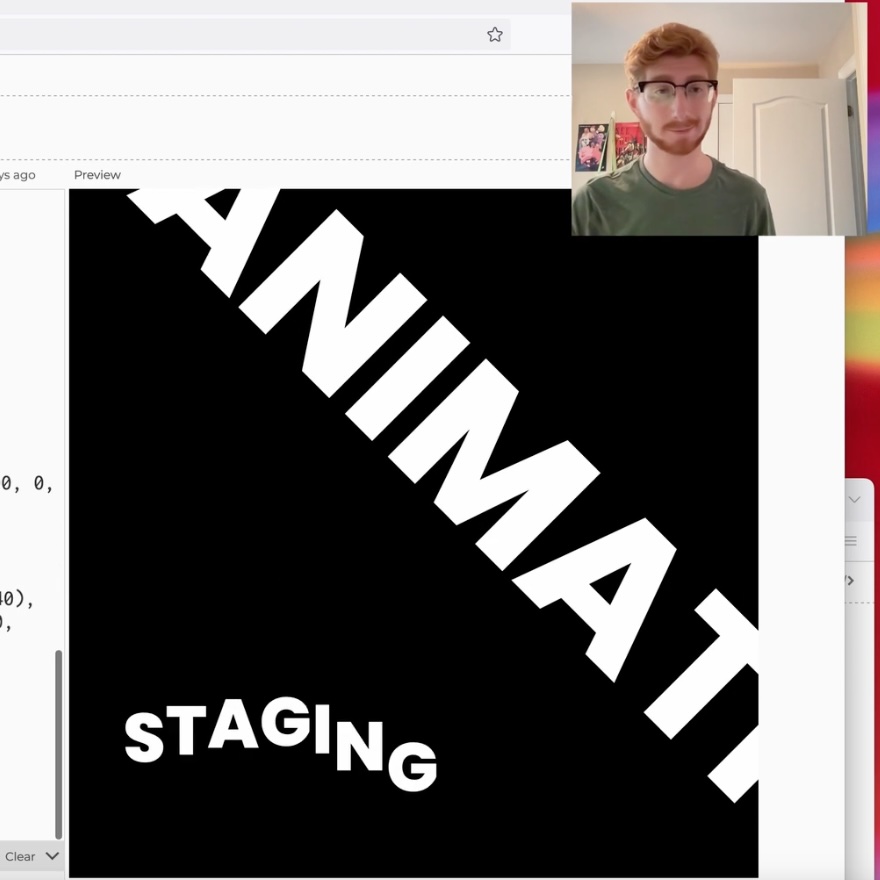
Task: Switch to the Preview tab
Action: click(97, 174)
